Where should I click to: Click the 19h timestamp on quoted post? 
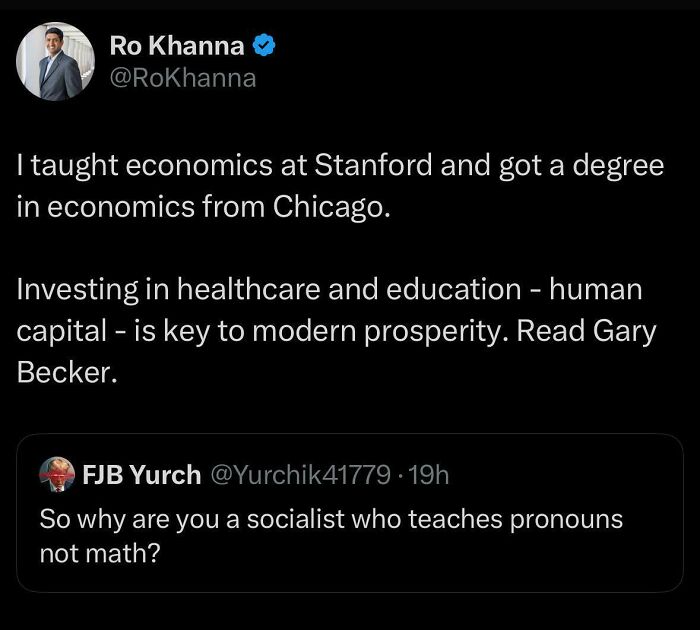(431, 475)
